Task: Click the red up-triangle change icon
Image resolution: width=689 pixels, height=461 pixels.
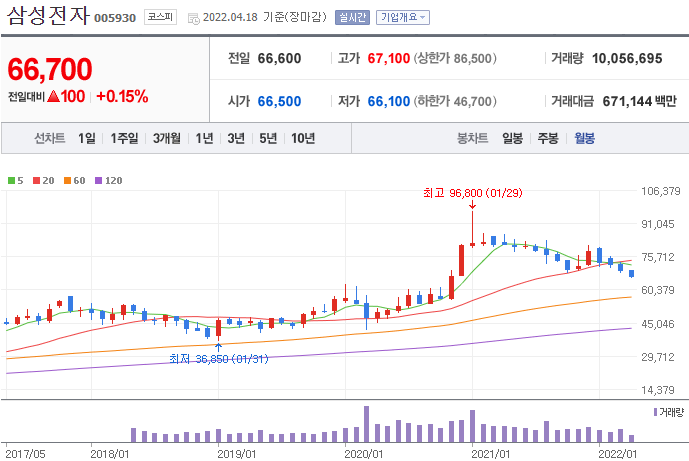Action: [53, 96]
